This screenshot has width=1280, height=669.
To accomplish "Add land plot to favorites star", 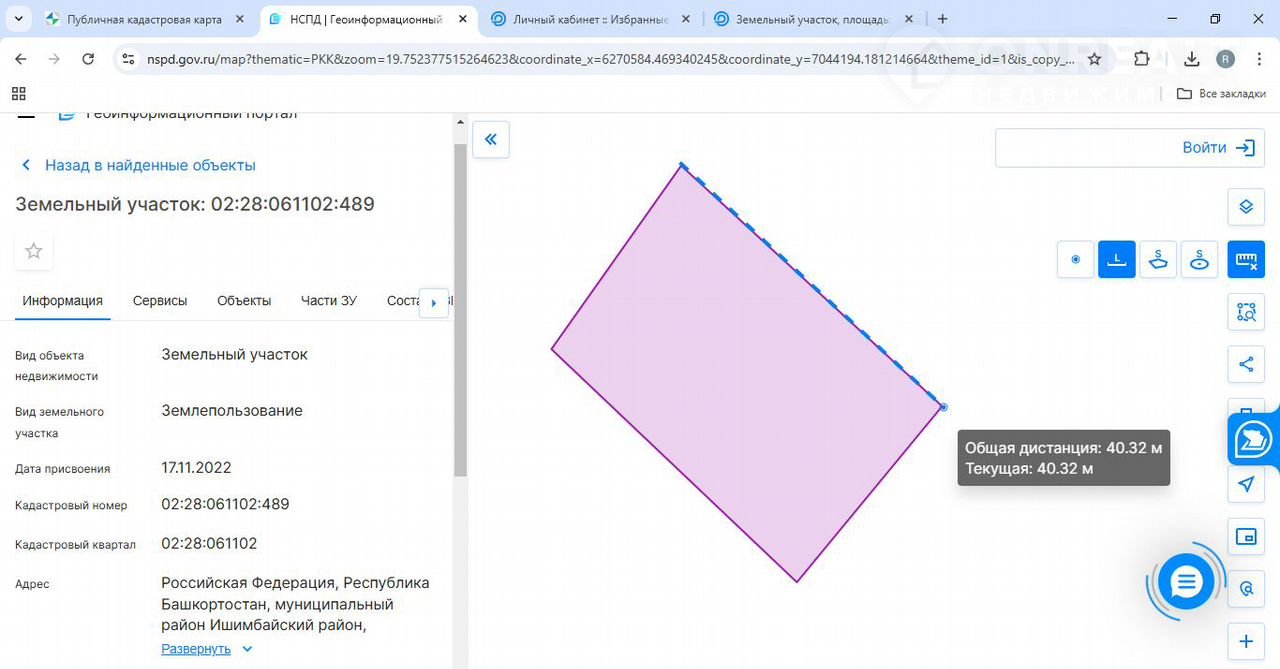I will point(34,251).
